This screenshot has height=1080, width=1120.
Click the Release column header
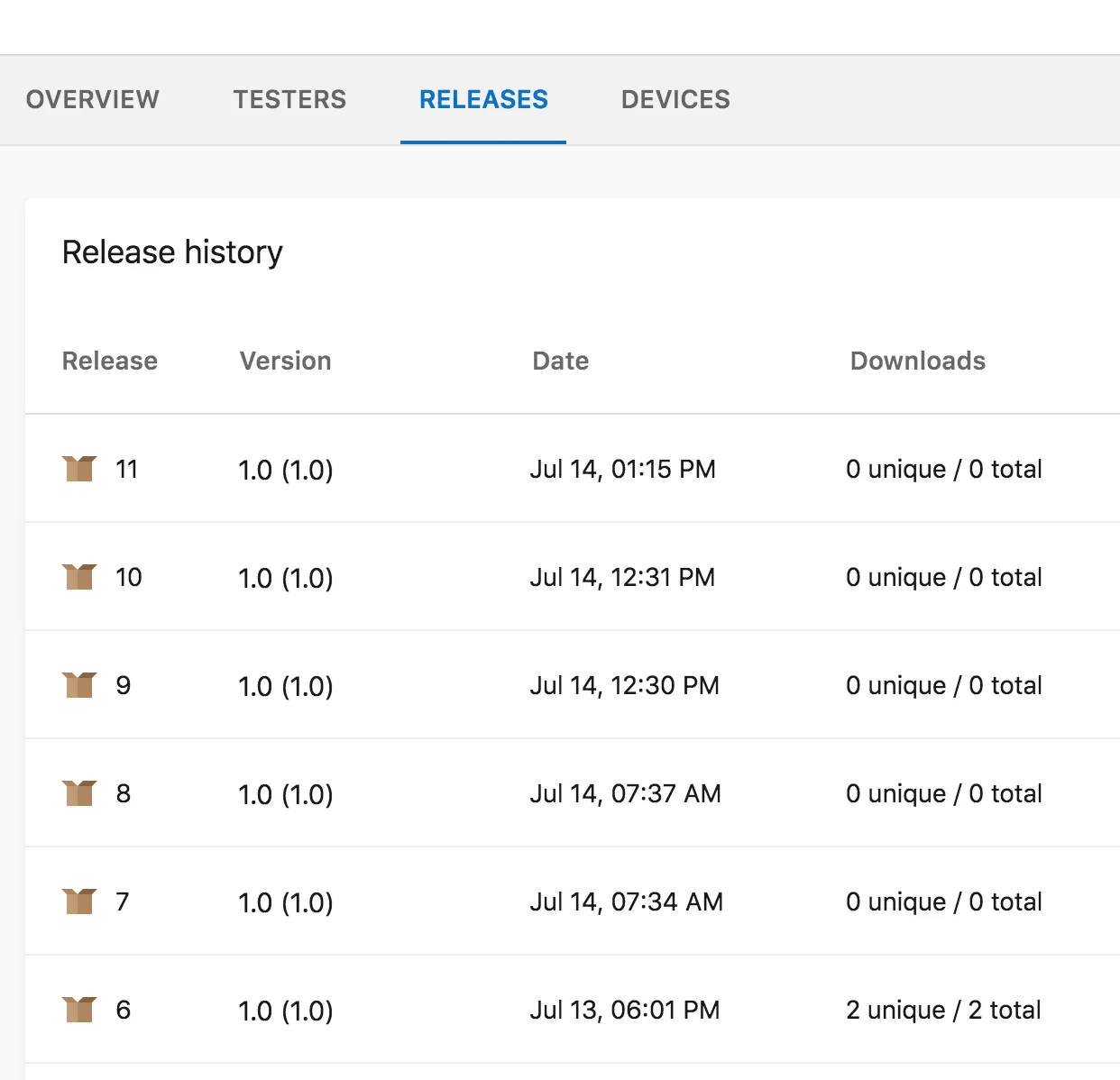tap(110, 361)
